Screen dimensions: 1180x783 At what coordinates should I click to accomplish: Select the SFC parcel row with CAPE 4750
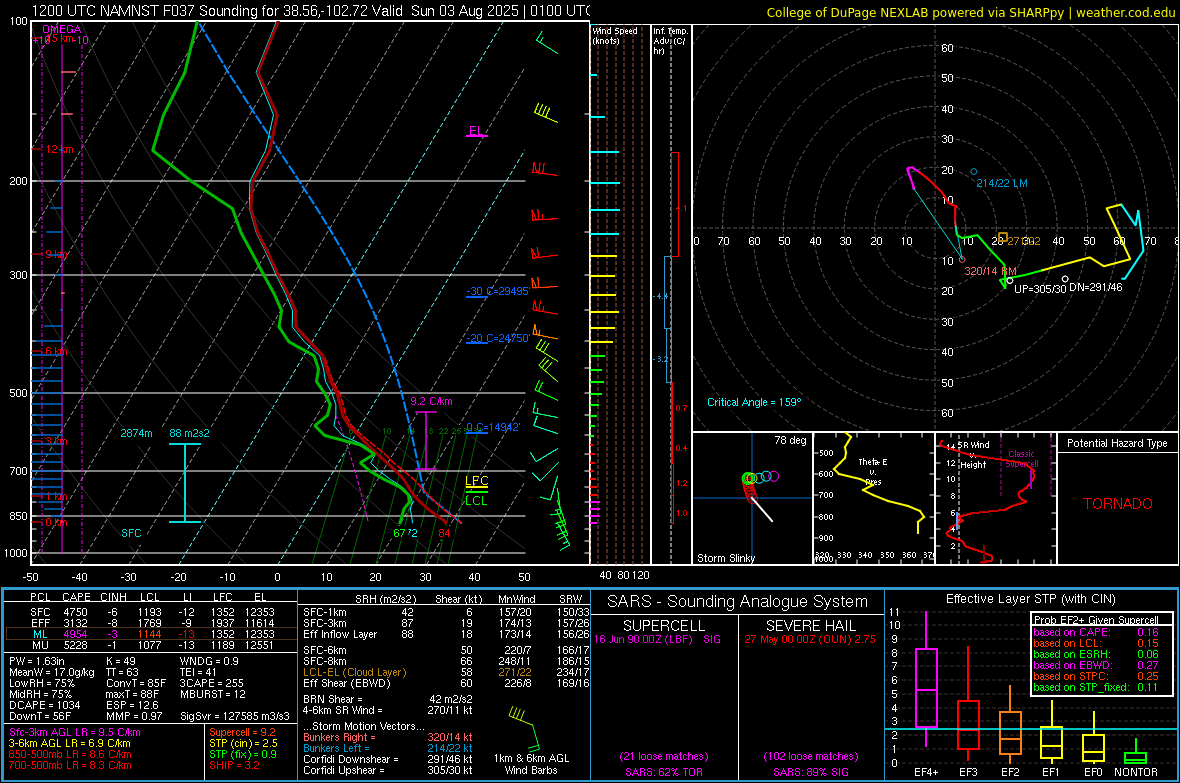coord(151,612)
